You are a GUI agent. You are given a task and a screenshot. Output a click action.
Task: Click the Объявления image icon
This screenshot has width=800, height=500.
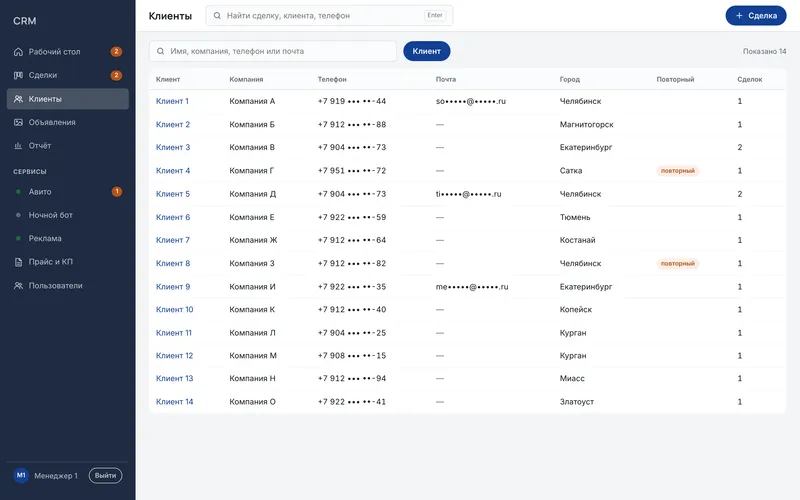point(18,122)
